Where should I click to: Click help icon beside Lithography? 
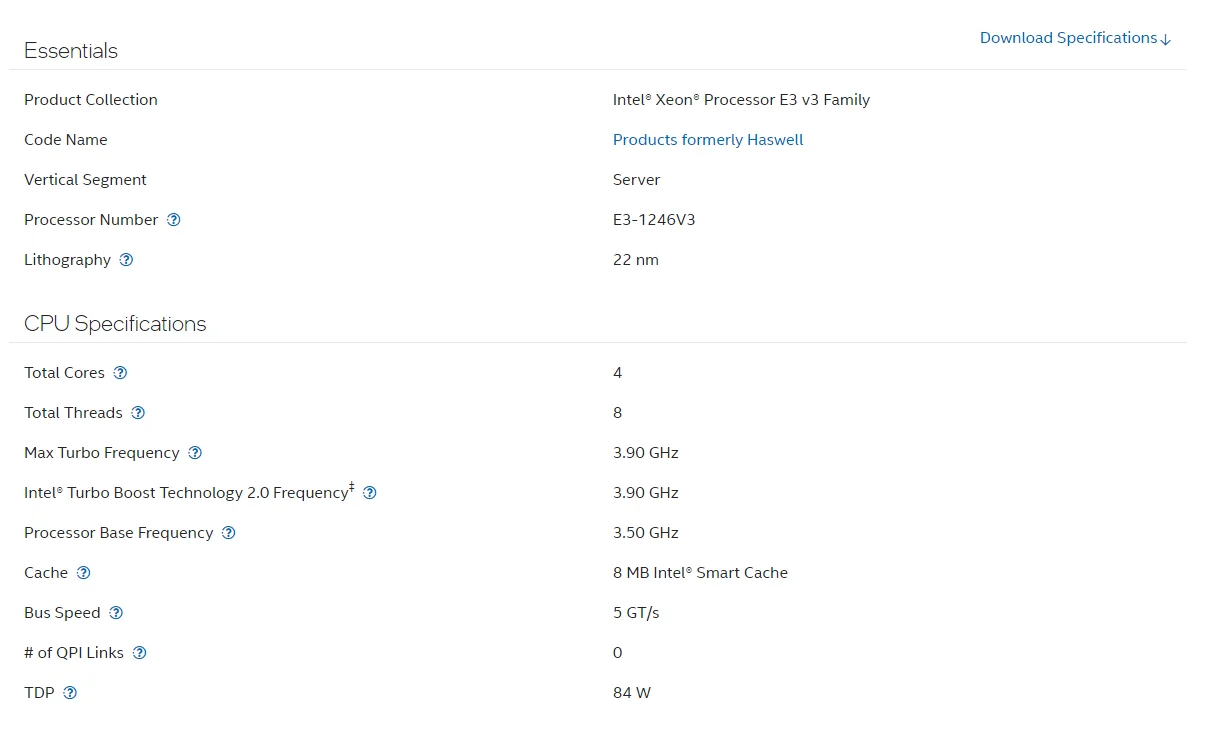[126, 260]
